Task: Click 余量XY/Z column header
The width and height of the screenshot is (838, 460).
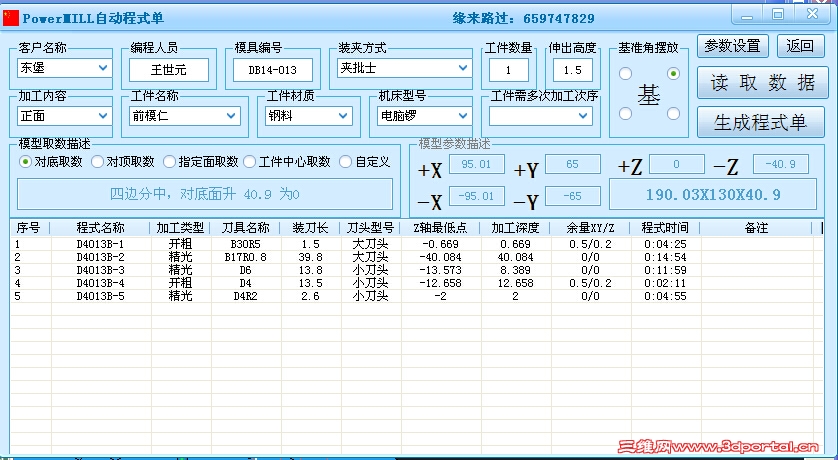Action: (x=590, y=228)
